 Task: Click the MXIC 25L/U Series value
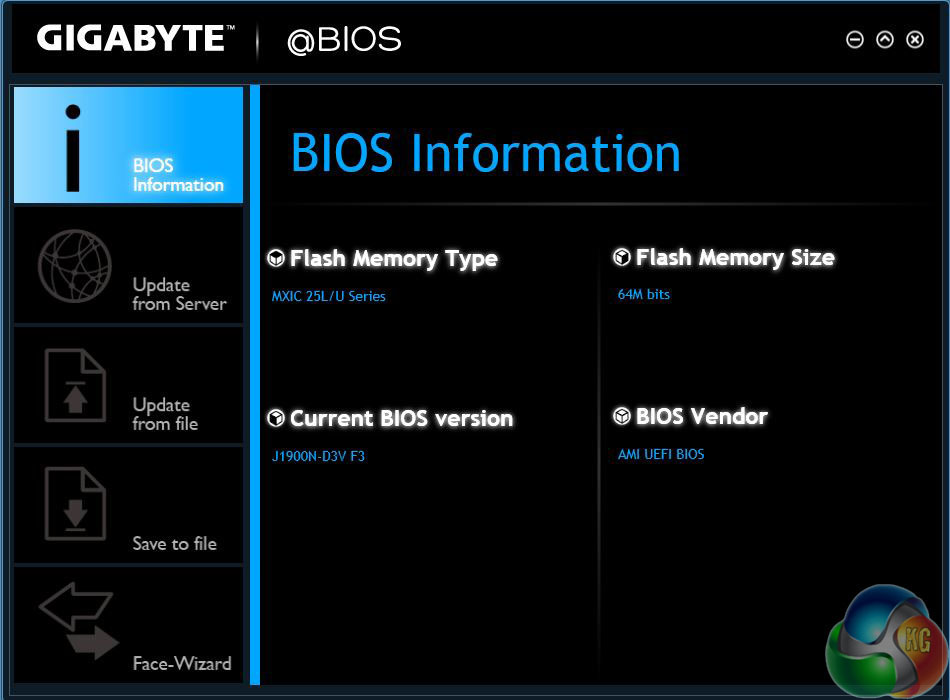point(328,296)
